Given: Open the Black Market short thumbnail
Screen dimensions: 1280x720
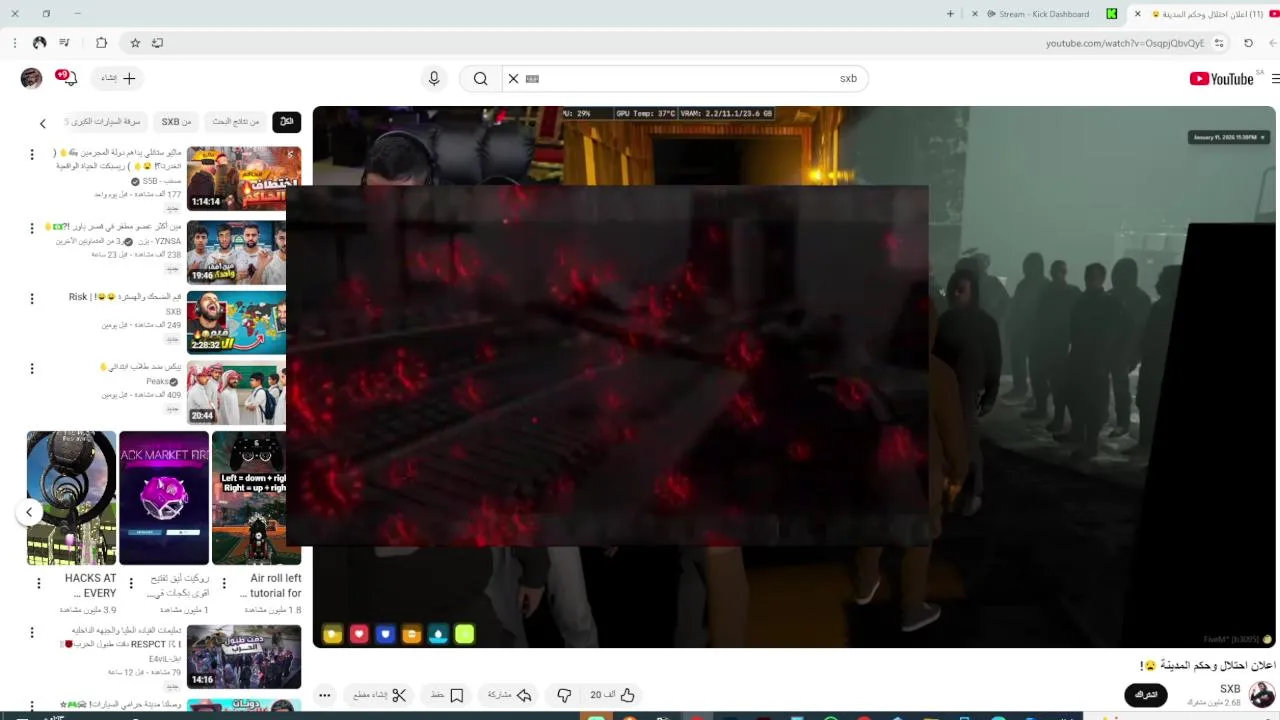Looking at the screenshot, I should click(164, 498).
